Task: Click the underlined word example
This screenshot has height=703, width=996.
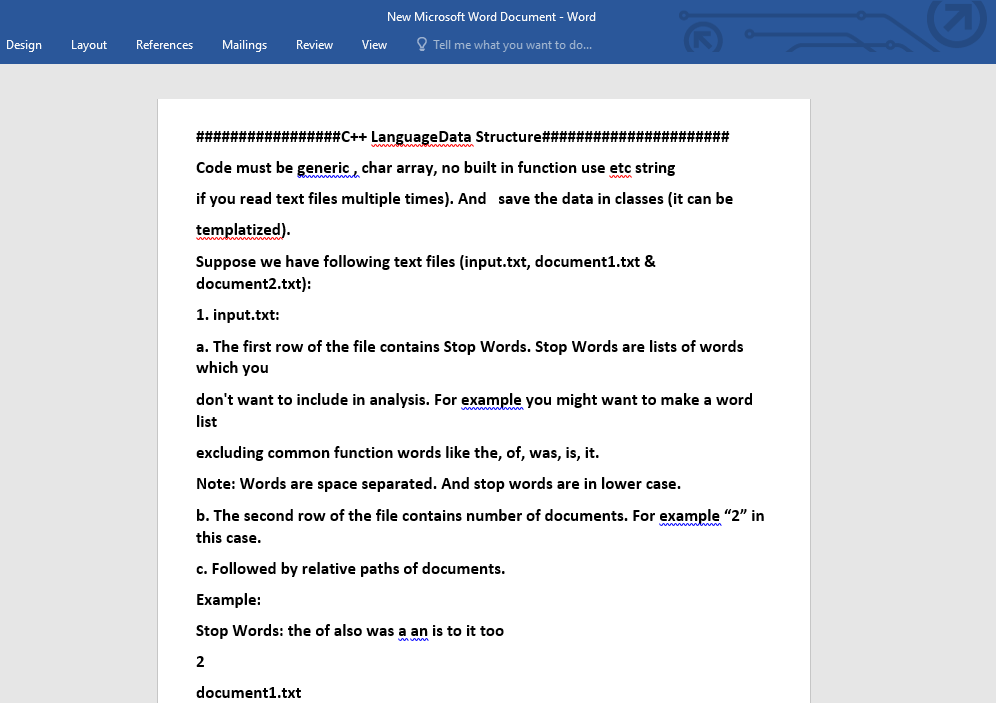Action: [491, 399]
